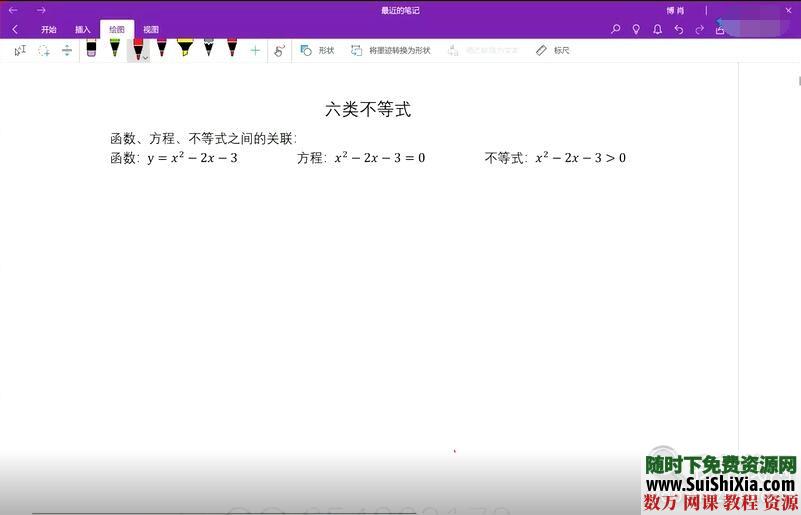The height and width of the screenshot is (515, 801).
Task: Click the function y = x² − 2x − 3
Action: point(193,158)
